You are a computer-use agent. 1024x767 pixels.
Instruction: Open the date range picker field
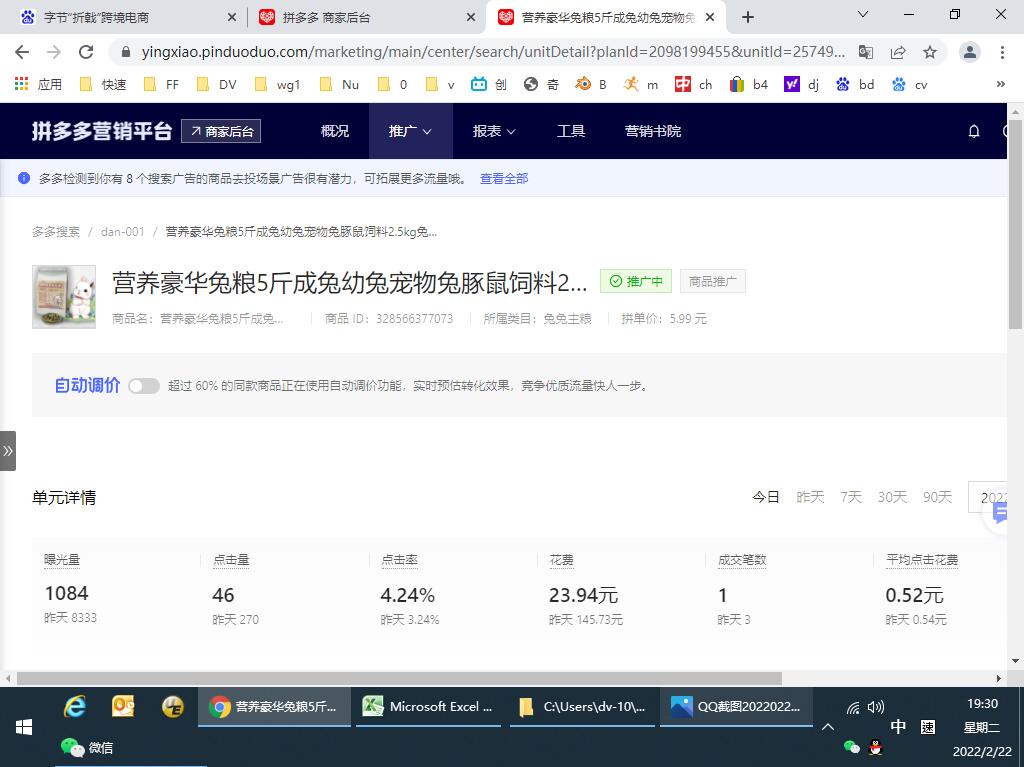point(988,498)
